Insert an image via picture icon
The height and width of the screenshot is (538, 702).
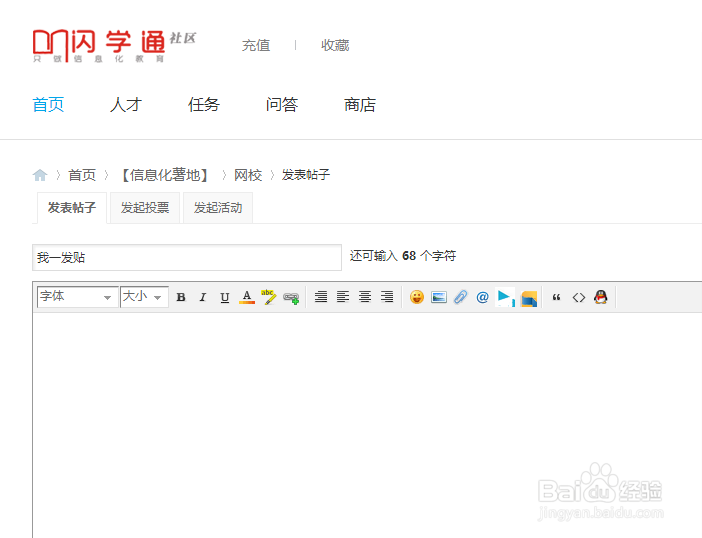click(x=439, y=297)
